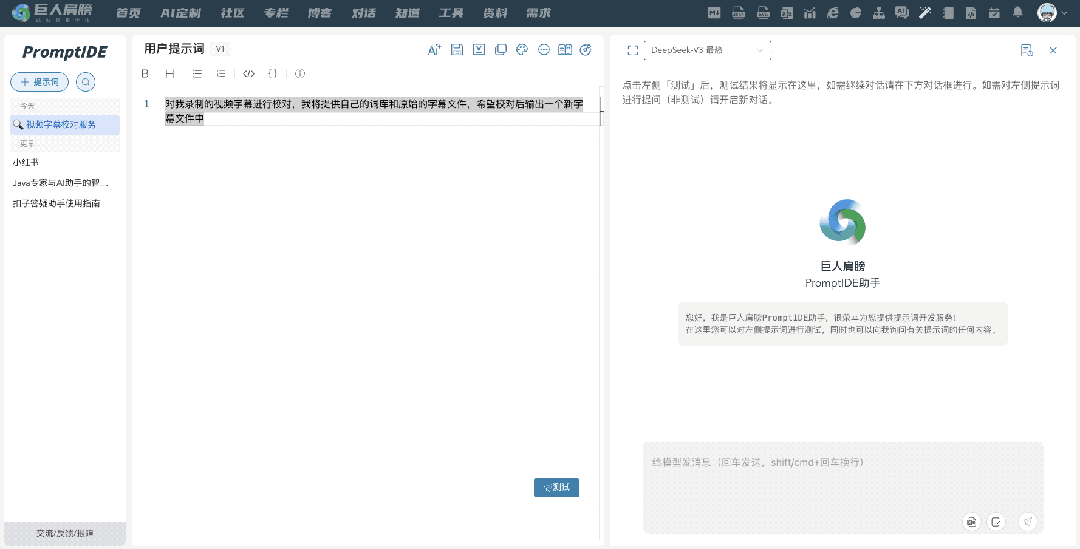This screenshot has height=549, width=1080.
Task: Open the calendar check icon
Action: [x=994, y=12]
